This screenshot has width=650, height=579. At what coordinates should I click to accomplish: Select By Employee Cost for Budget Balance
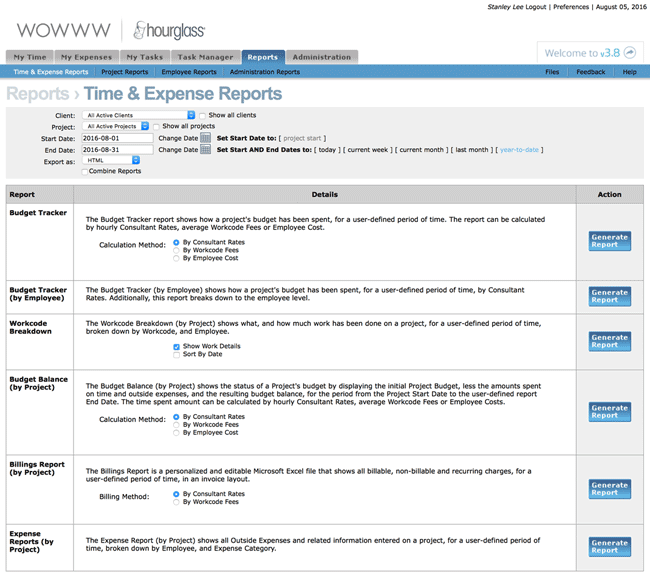click(x=176, y=433)
